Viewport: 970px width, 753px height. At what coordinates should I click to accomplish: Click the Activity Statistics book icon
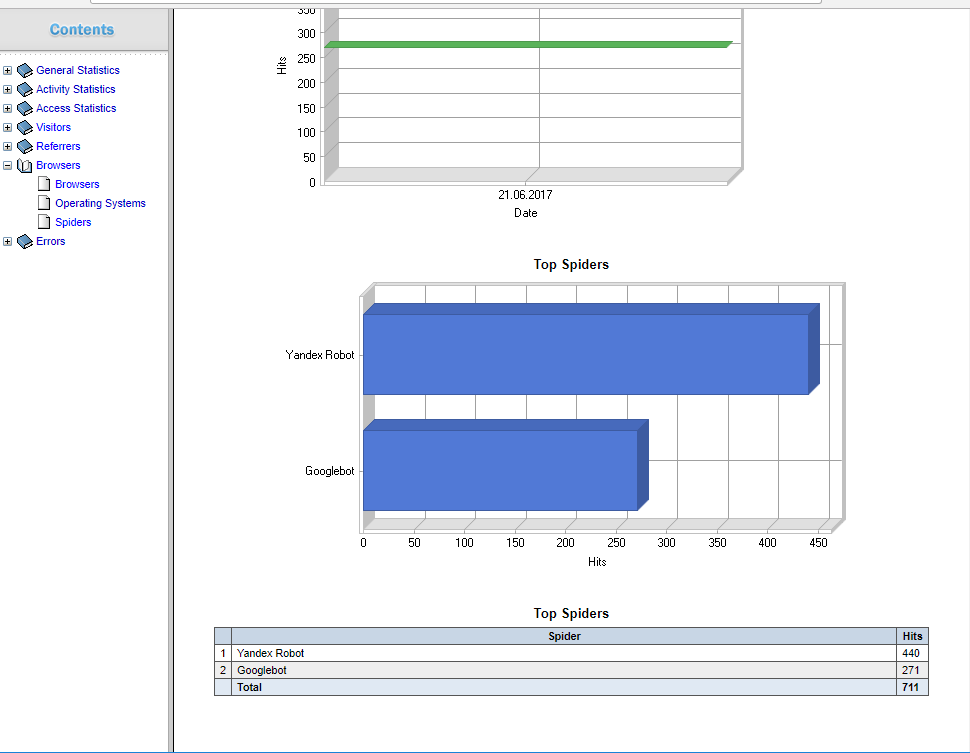25,90
